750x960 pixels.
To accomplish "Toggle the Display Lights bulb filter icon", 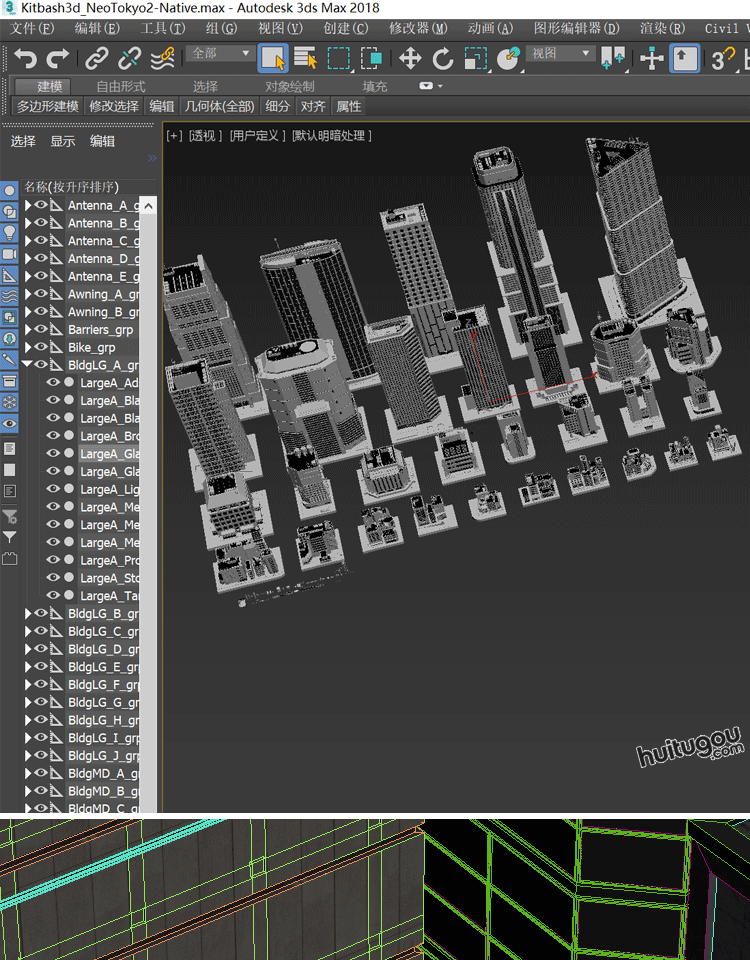I will click(10, 233).
